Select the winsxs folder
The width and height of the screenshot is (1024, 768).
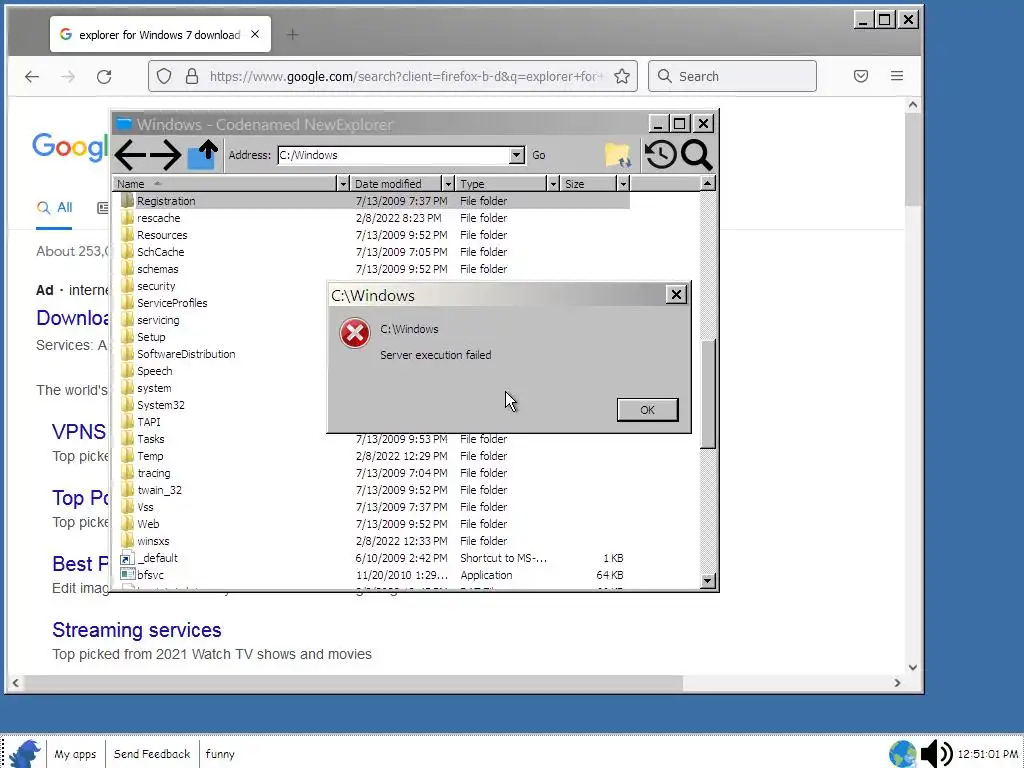(153, 541)
